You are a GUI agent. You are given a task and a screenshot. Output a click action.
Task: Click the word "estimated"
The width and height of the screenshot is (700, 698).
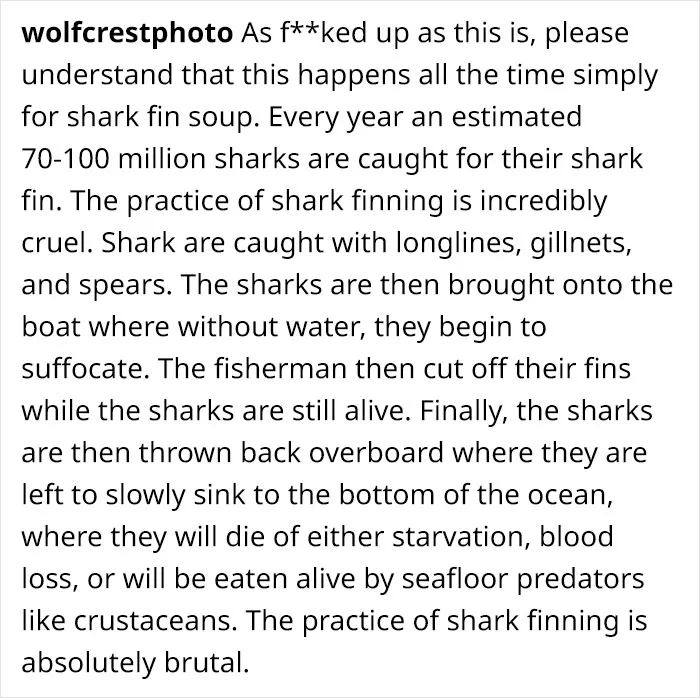pyautogui.click(x=517, y=117)
